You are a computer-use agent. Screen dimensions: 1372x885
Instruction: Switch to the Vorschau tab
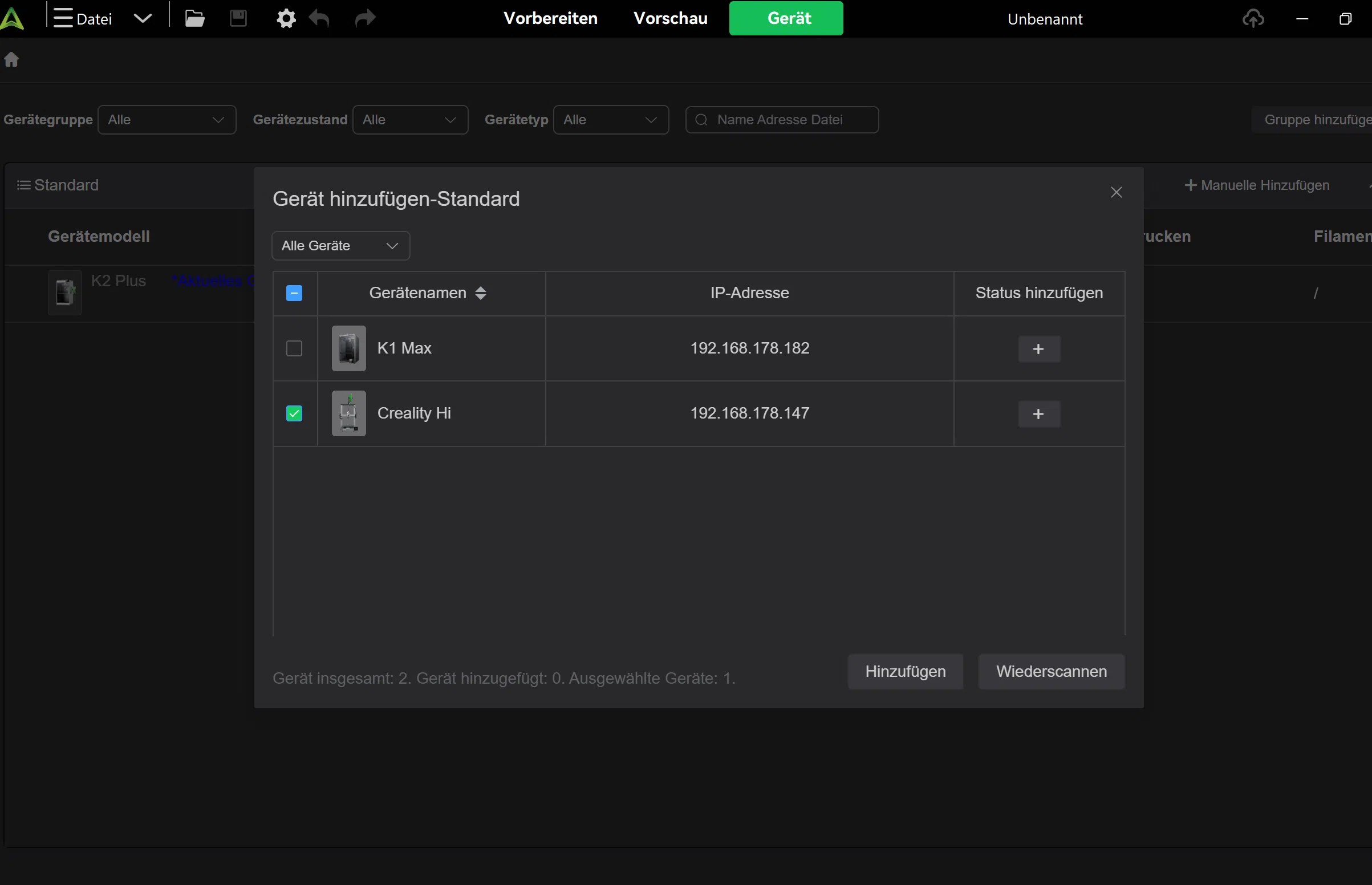click(x=671, y=18)
